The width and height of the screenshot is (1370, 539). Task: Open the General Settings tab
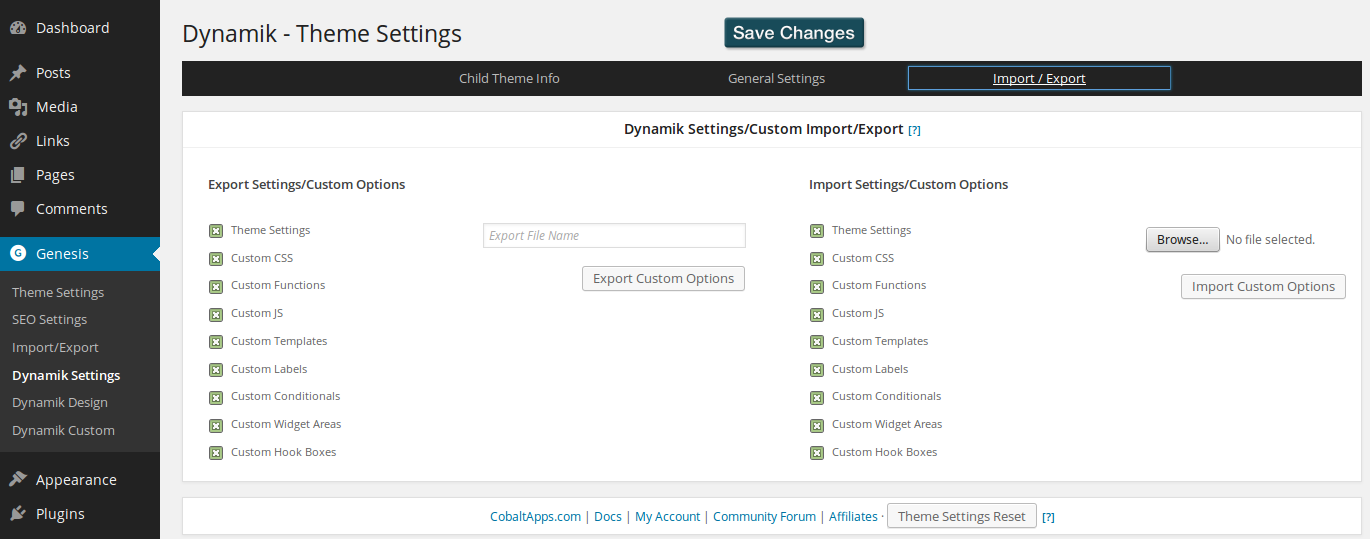pos(776,79)
